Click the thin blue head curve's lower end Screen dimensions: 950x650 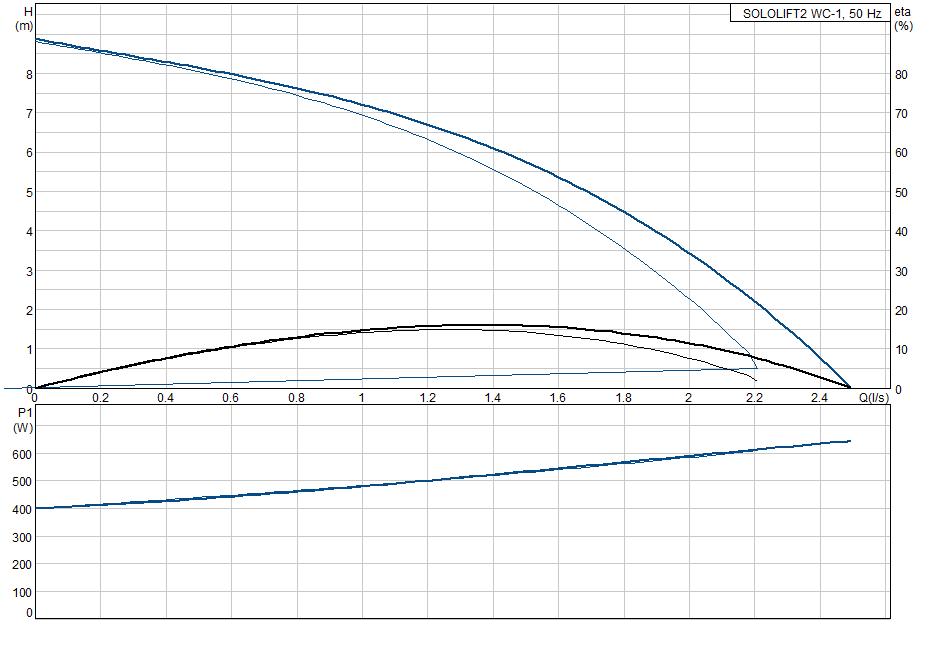(x=757, y=369)
